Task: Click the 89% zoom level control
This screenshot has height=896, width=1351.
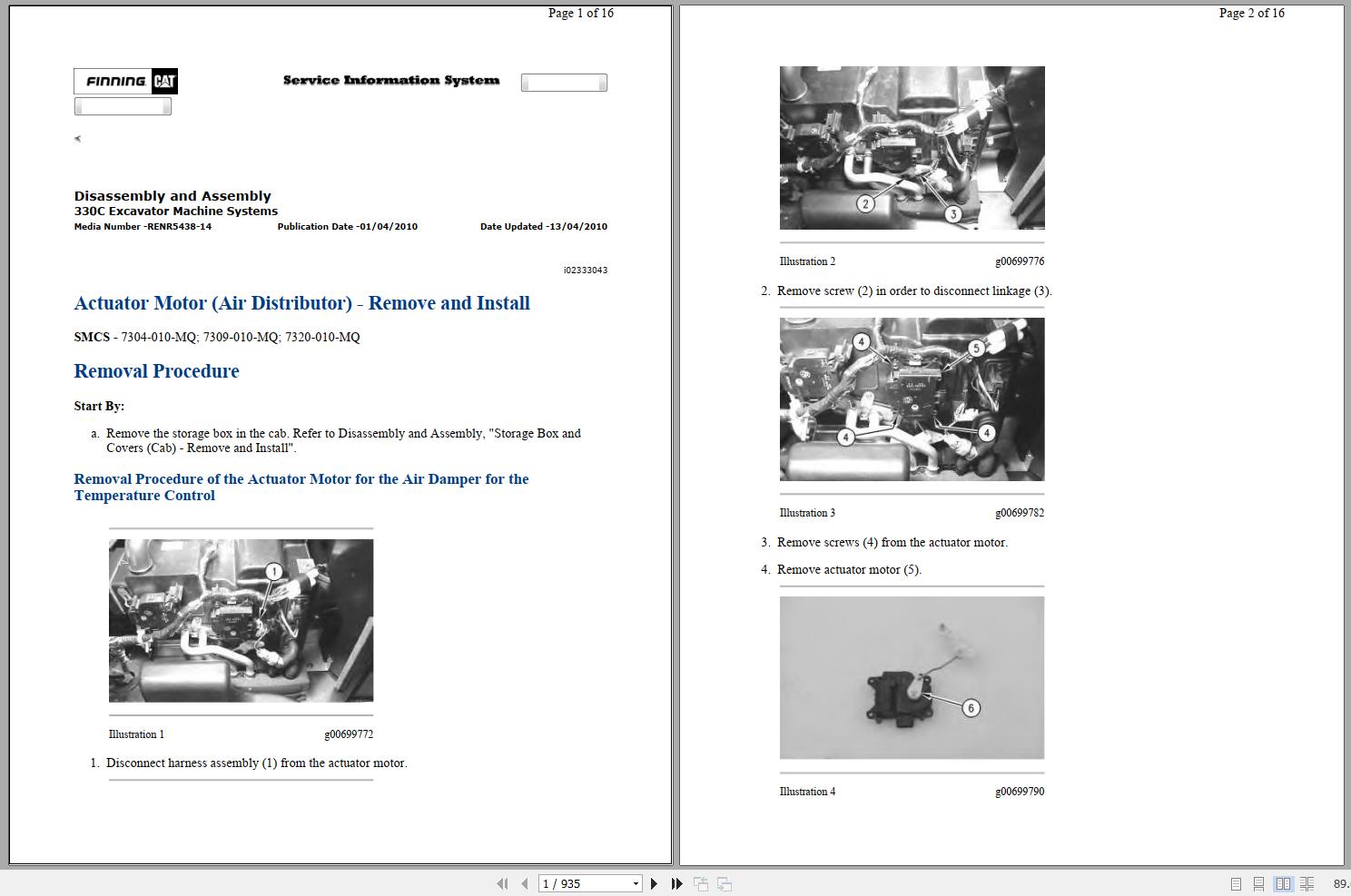Action: coord(1339,882)
